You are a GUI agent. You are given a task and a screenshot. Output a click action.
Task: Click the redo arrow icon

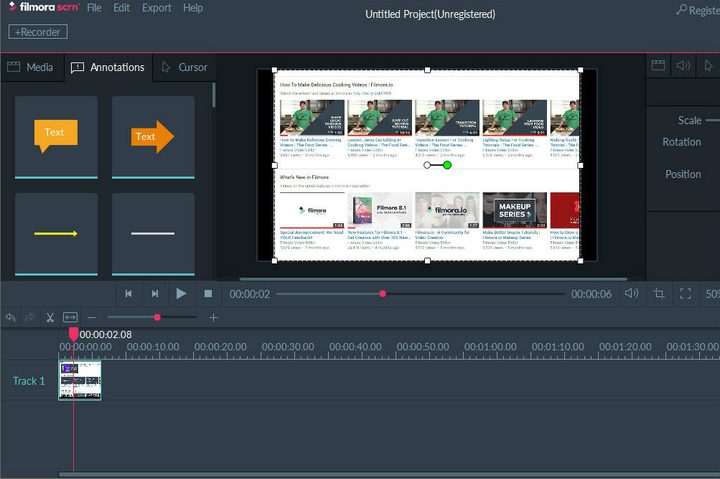30,317
